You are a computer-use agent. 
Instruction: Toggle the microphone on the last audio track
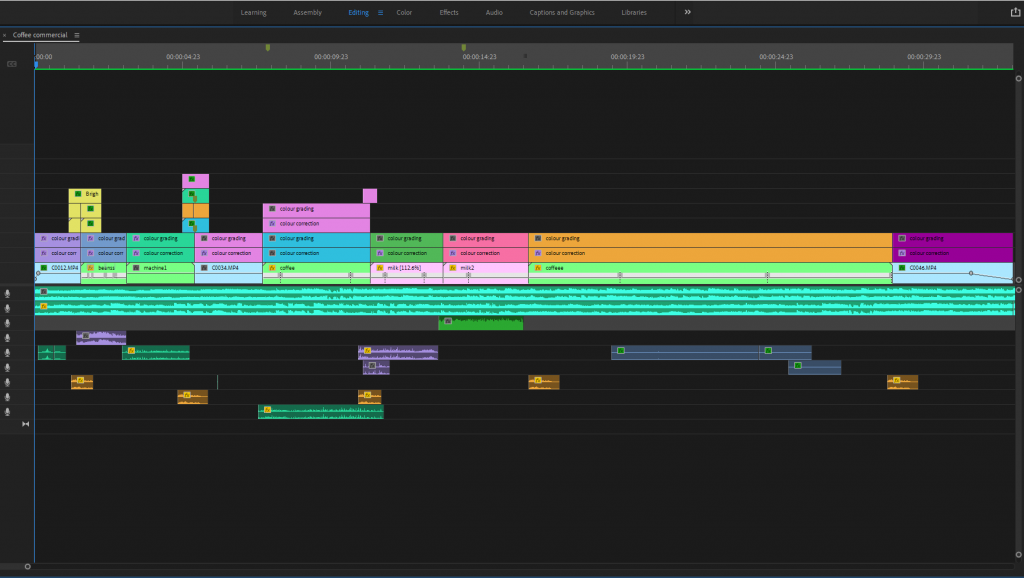tap(9, 412)
